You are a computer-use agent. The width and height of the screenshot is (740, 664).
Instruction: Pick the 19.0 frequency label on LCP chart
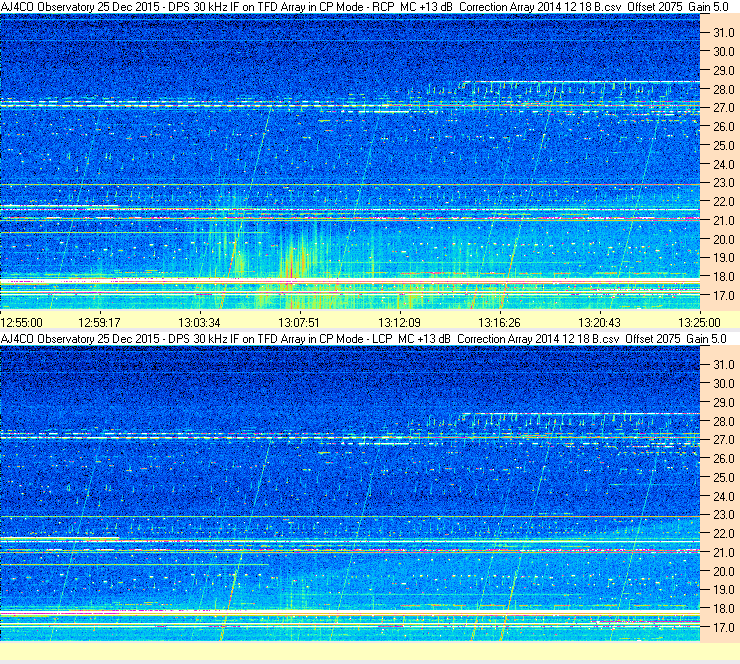[x=723, y=590]
